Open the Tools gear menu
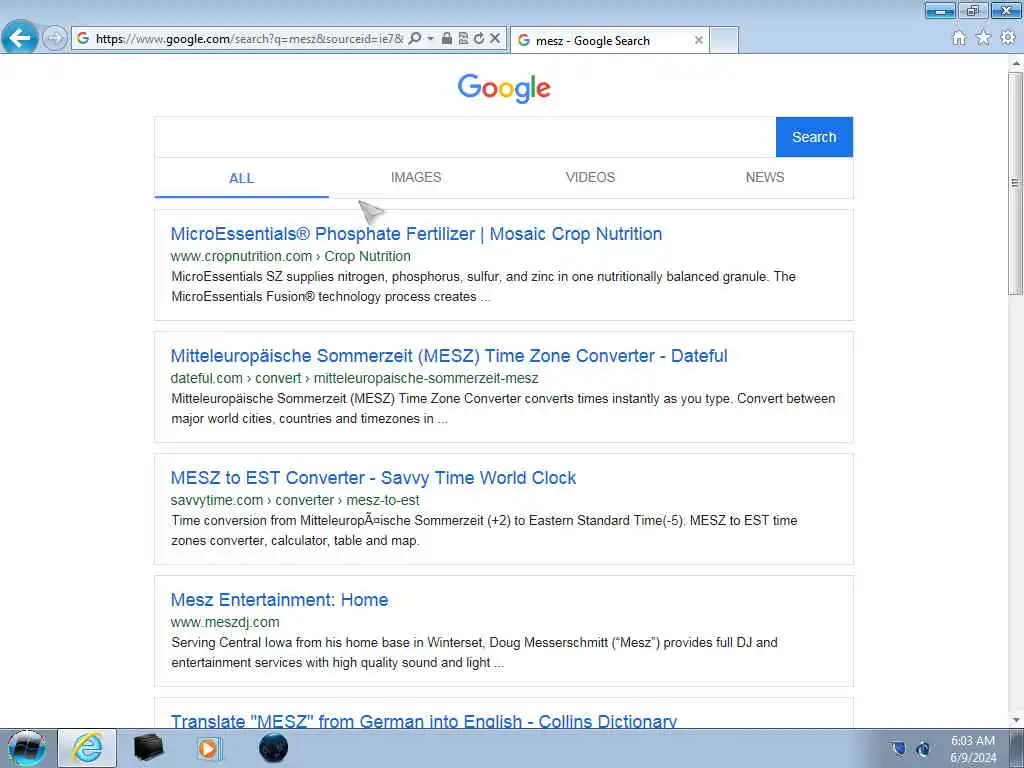 click(x=1008, y=38)
